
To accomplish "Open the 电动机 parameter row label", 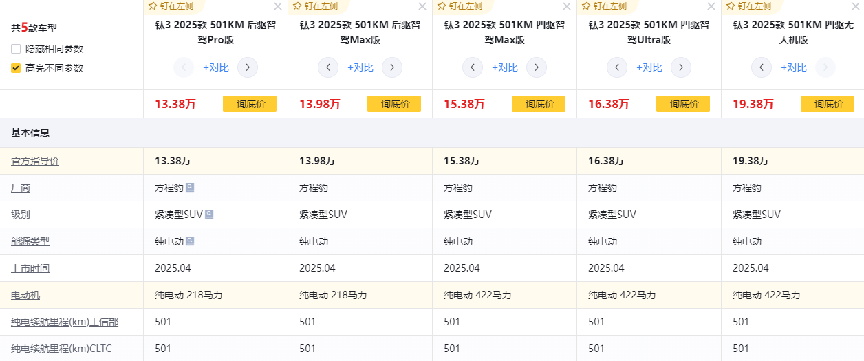I will tap(25, 295).
